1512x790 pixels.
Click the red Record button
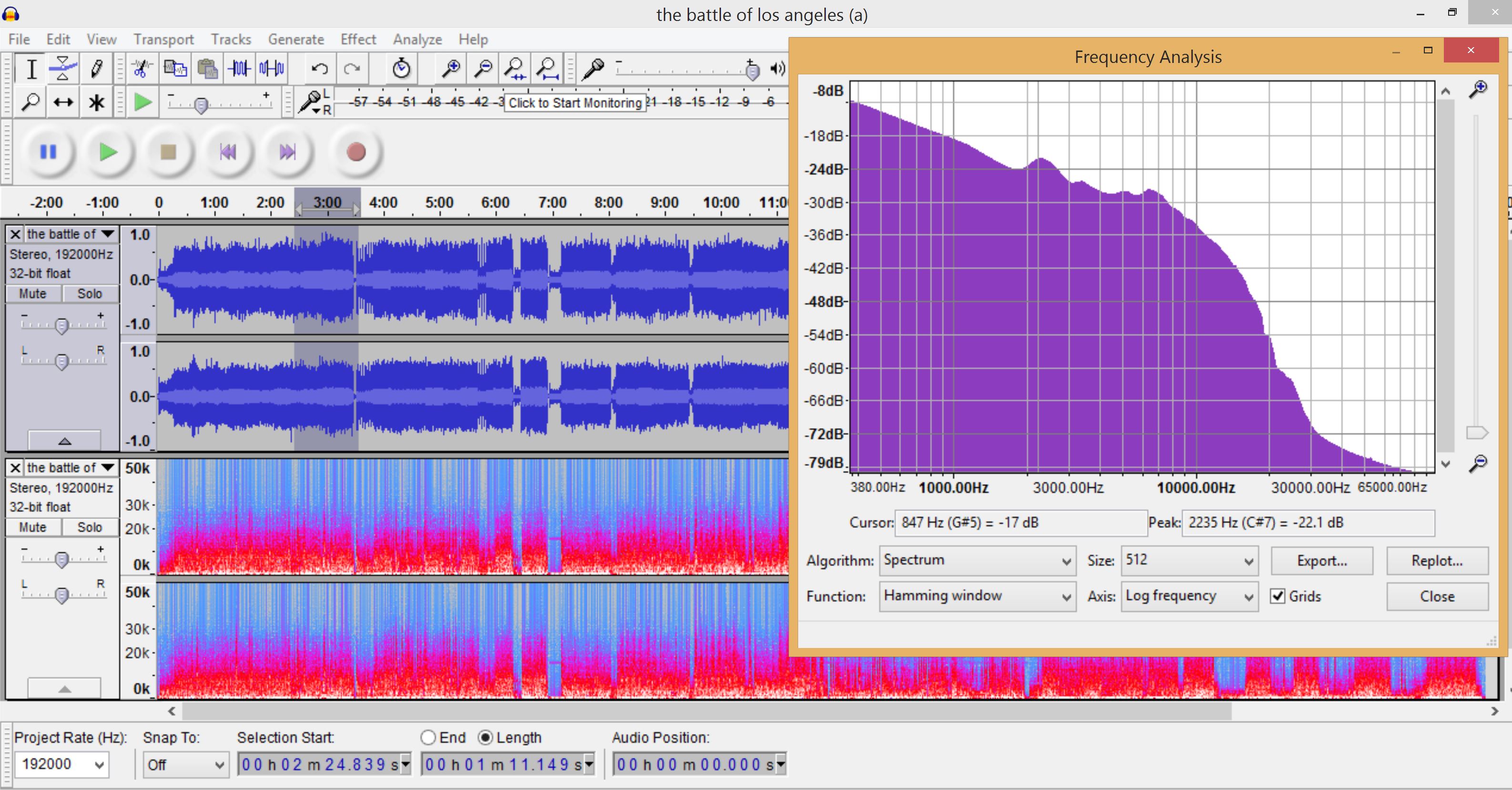(355, 152)
